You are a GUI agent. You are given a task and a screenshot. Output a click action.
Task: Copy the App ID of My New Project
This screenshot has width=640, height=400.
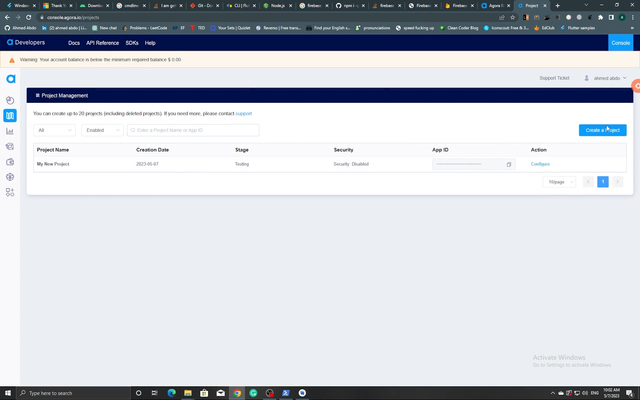click(509, 164)
